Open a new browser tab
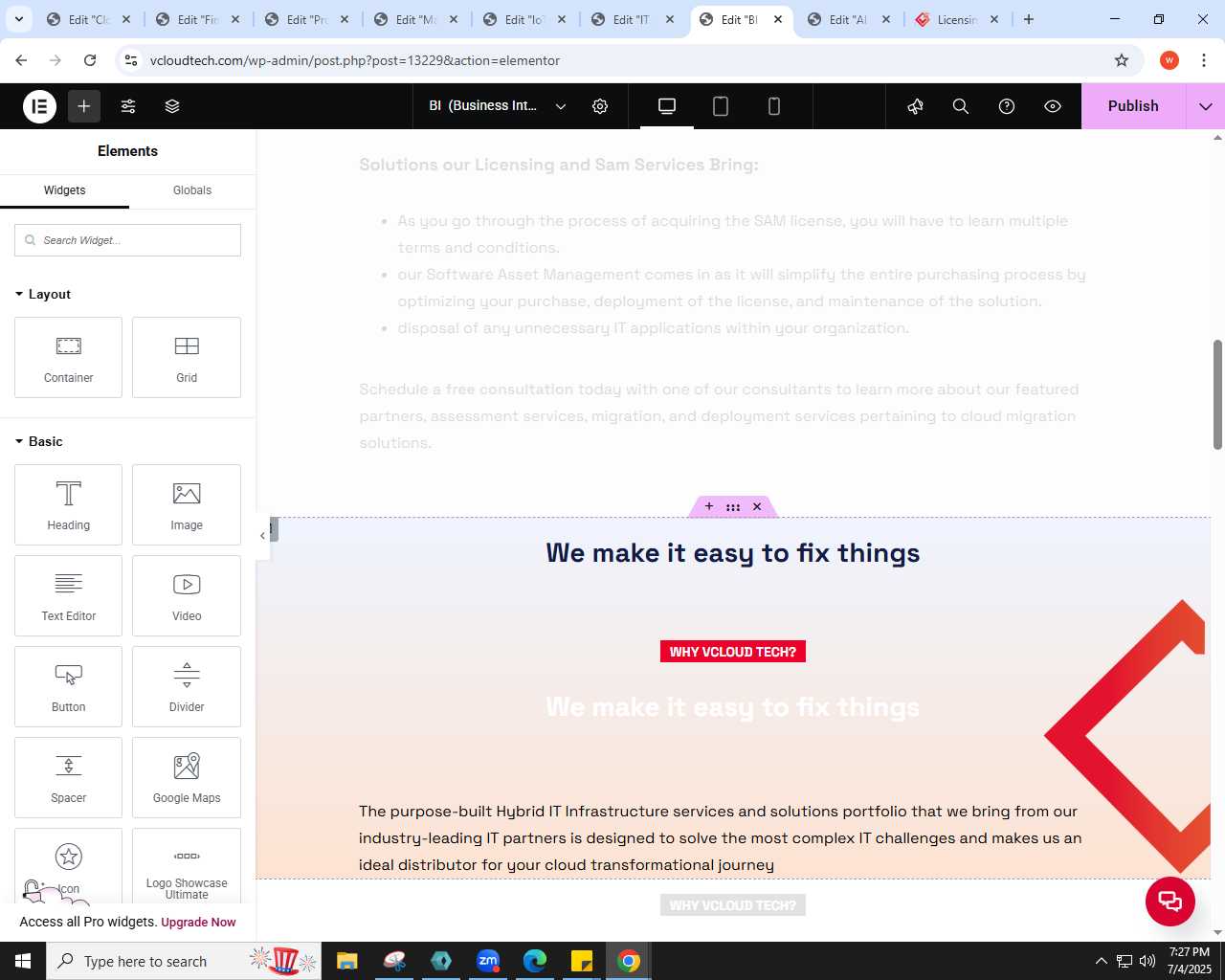 [1029, 19]
